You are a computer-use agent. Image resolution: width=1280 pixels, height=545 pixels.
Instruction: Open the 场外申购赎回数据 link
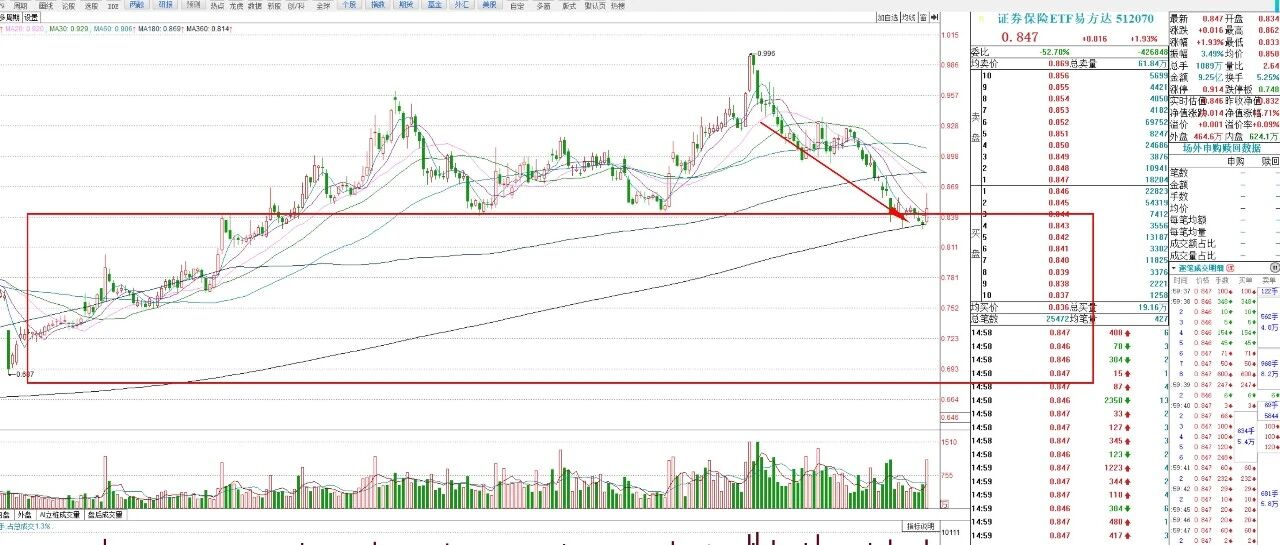pos(1223,147)
